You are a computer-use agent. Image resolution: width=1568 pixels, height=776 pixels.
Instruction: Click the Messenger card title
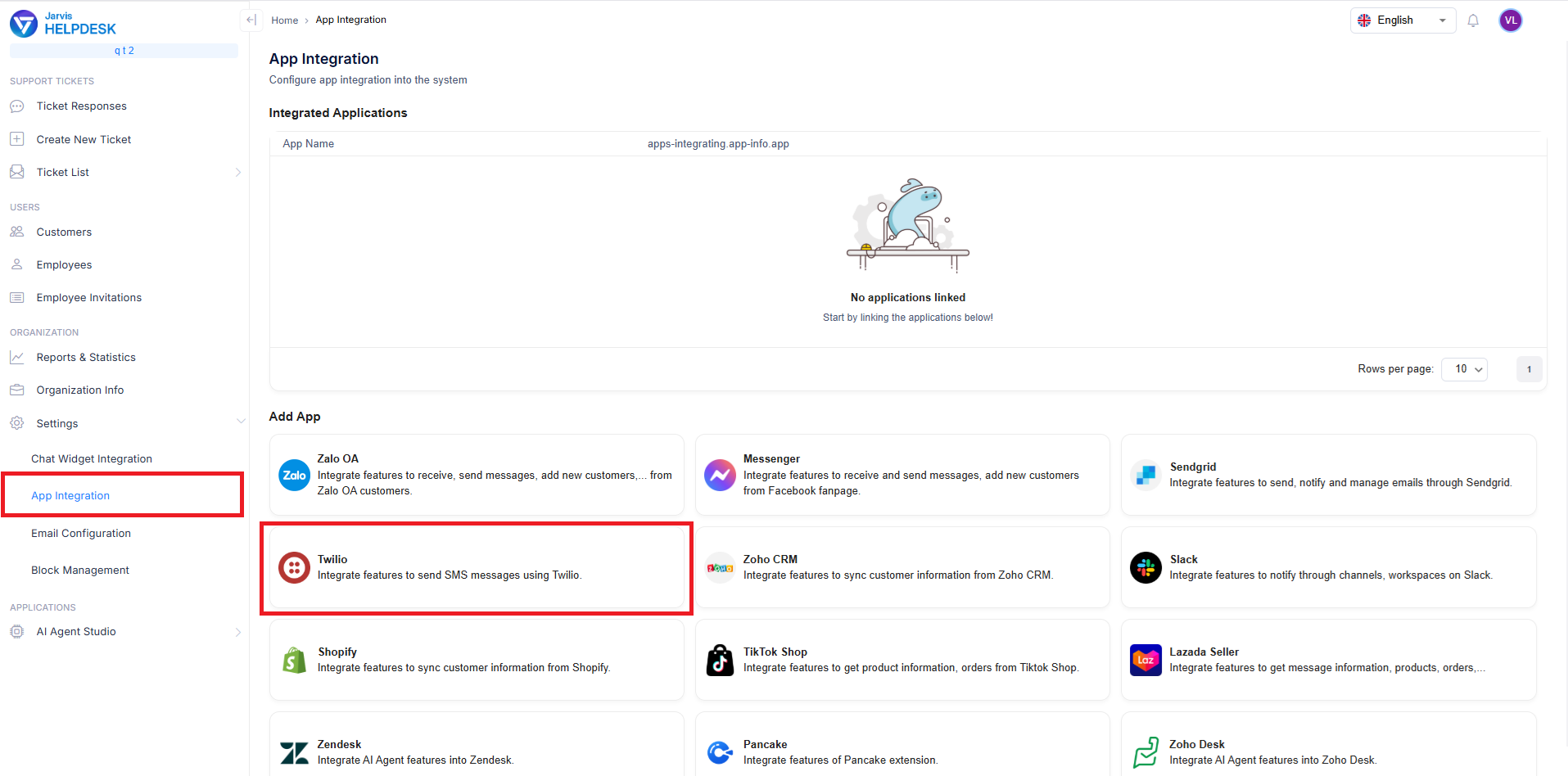771,458
